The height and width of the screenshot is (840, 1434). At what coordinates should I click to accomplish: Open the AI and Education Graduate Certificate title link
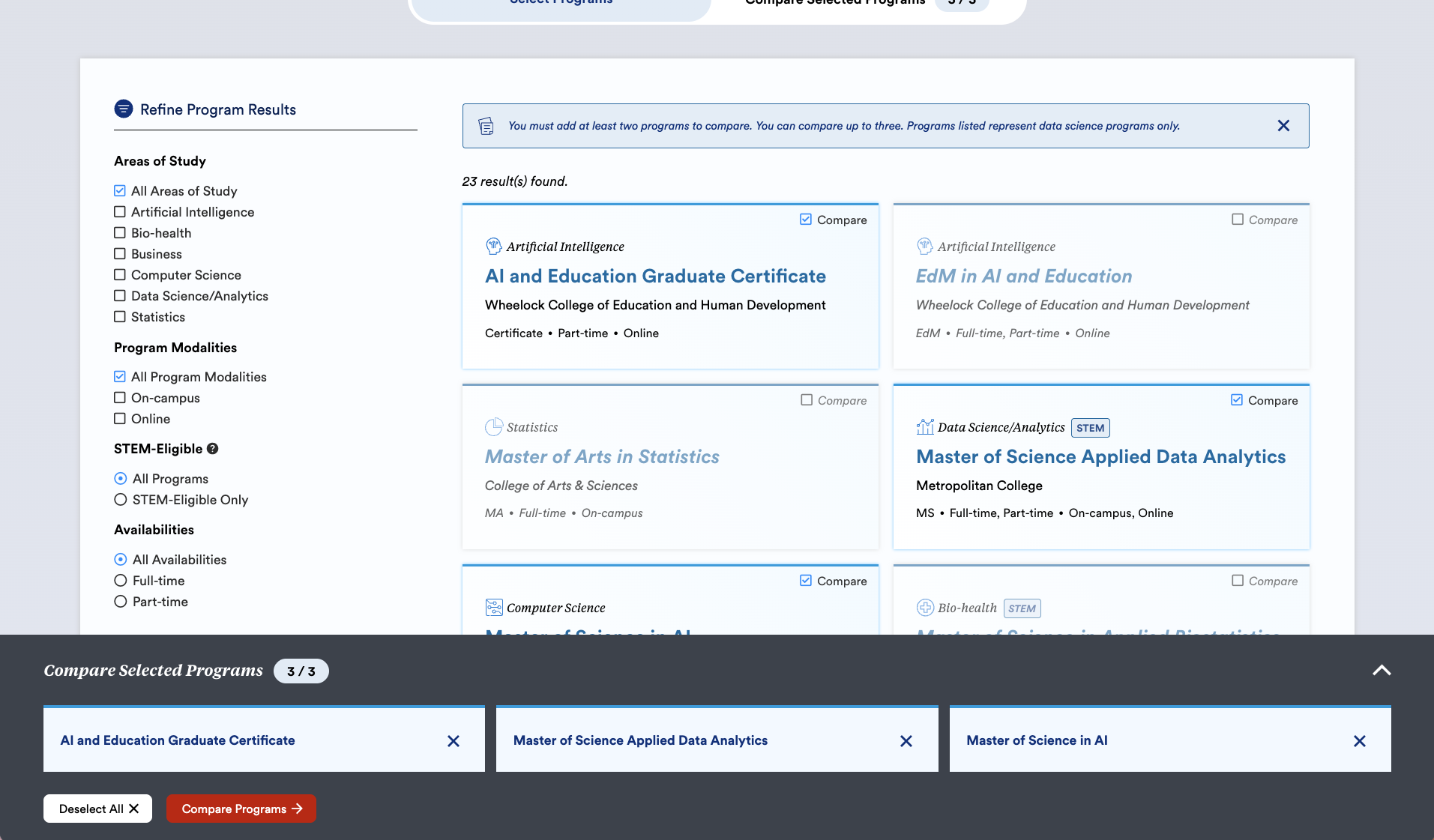point(655,276)
